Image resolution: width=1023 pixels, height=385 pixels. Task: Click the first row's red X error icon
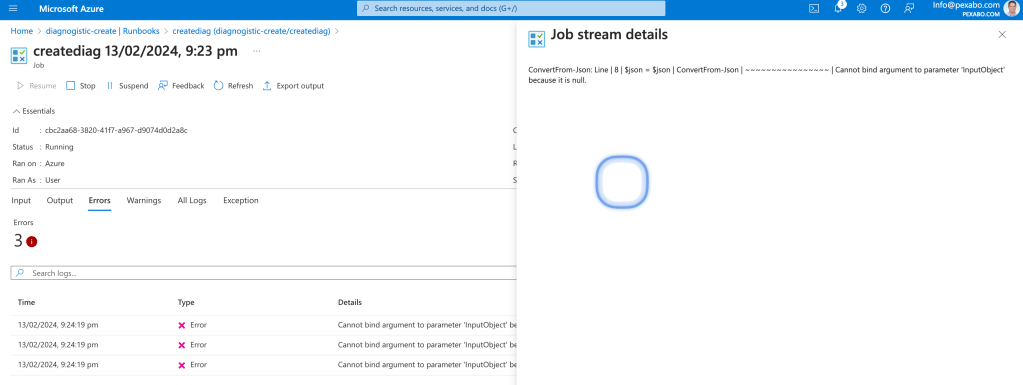[182, 325]
